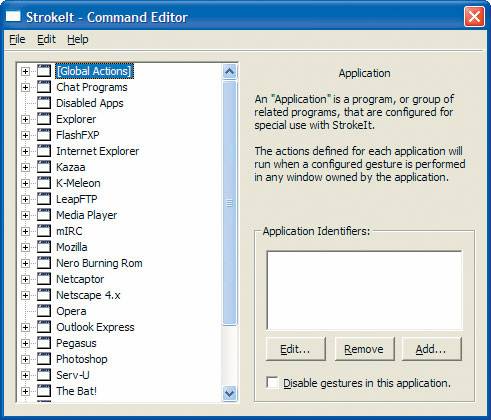This screenshot has height=420, width=491.
Task: Expand the Internet Explorer tree node
Action: pos(25,151)
